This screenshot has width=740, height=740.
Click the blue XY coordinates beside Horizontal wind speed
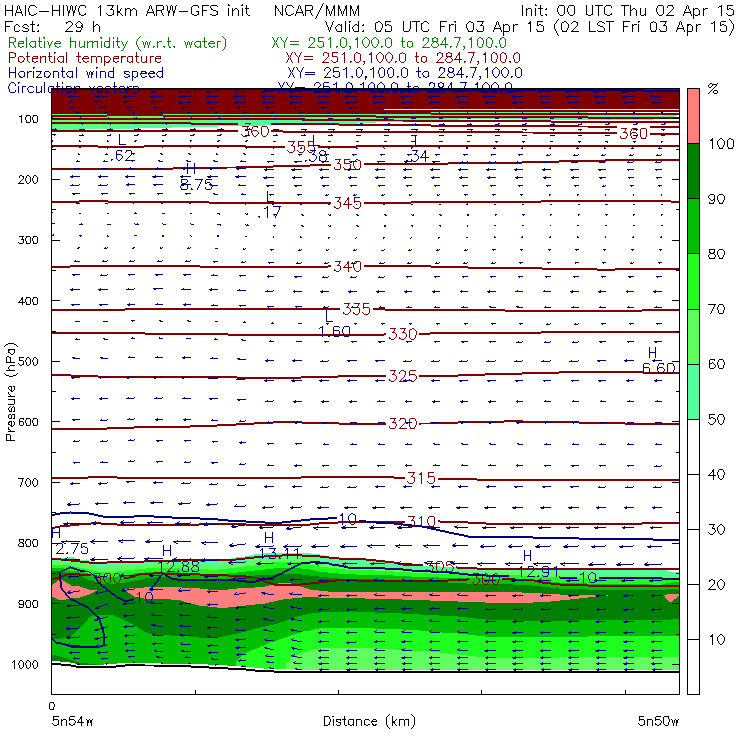tap(404, 73)
